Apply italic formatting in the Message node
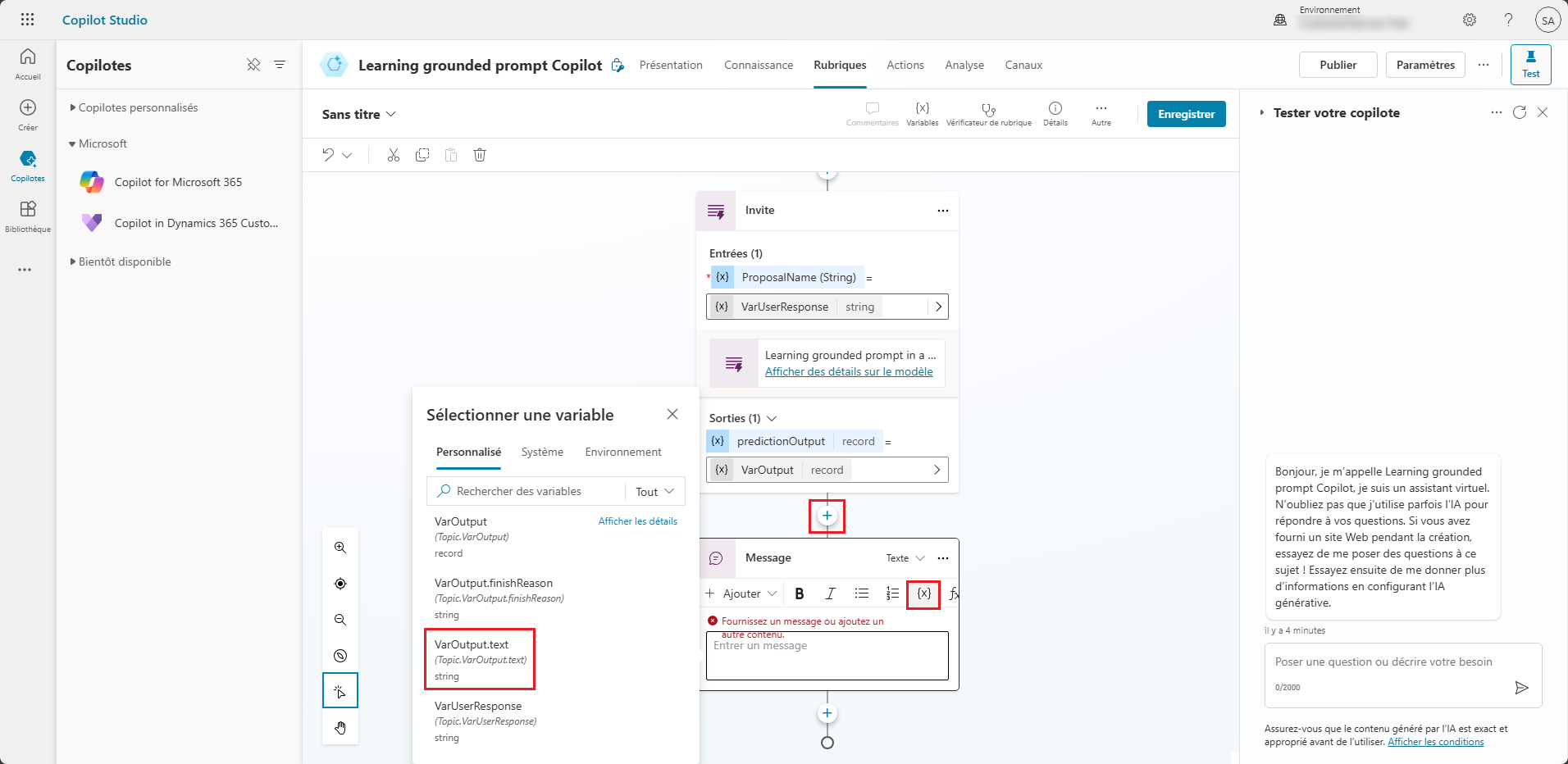The height and width of the screenshot is (764, 1568). (830, 593)
